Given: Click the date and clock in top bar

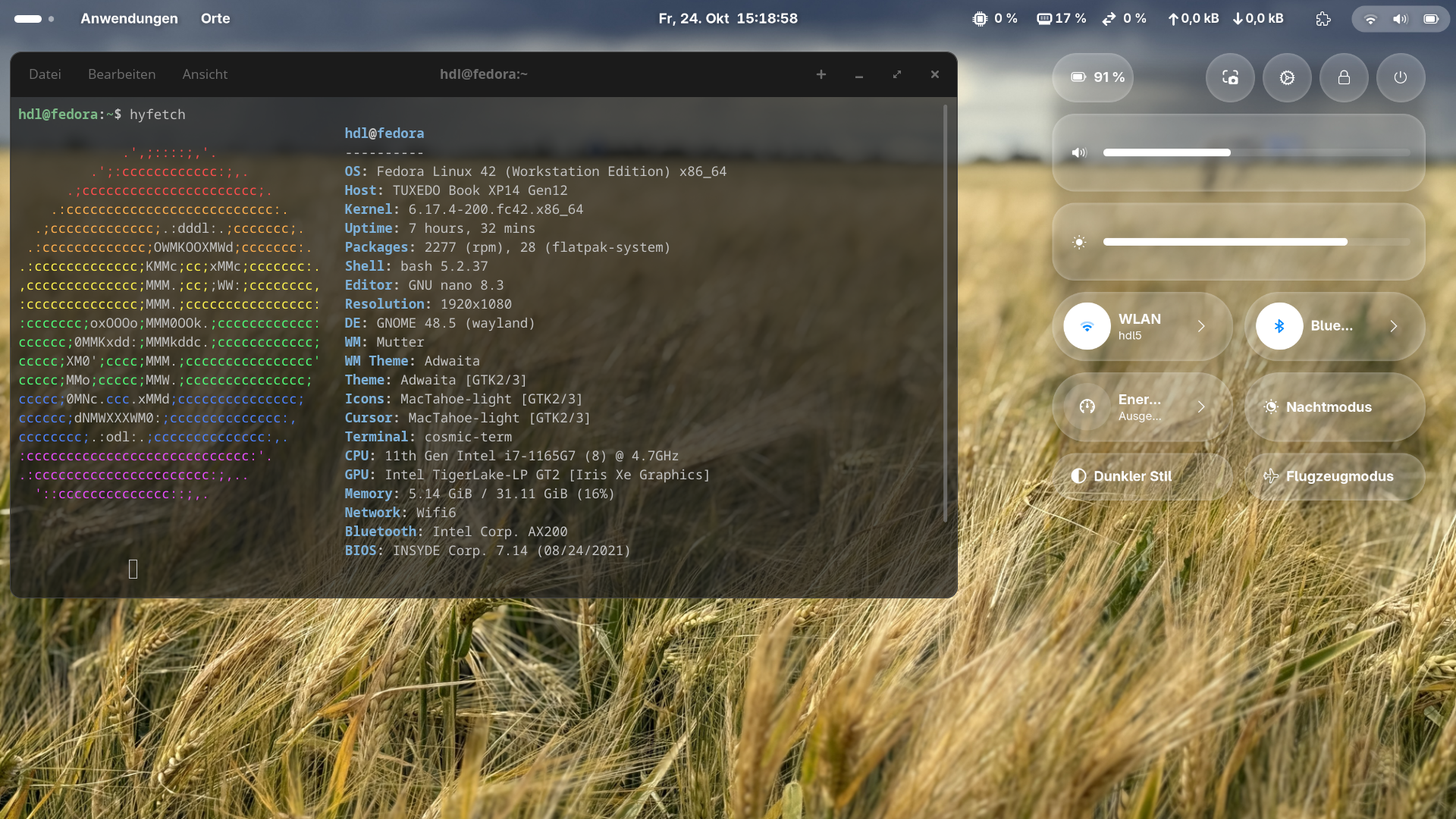Looking at the screenshot, I should 728,19.
